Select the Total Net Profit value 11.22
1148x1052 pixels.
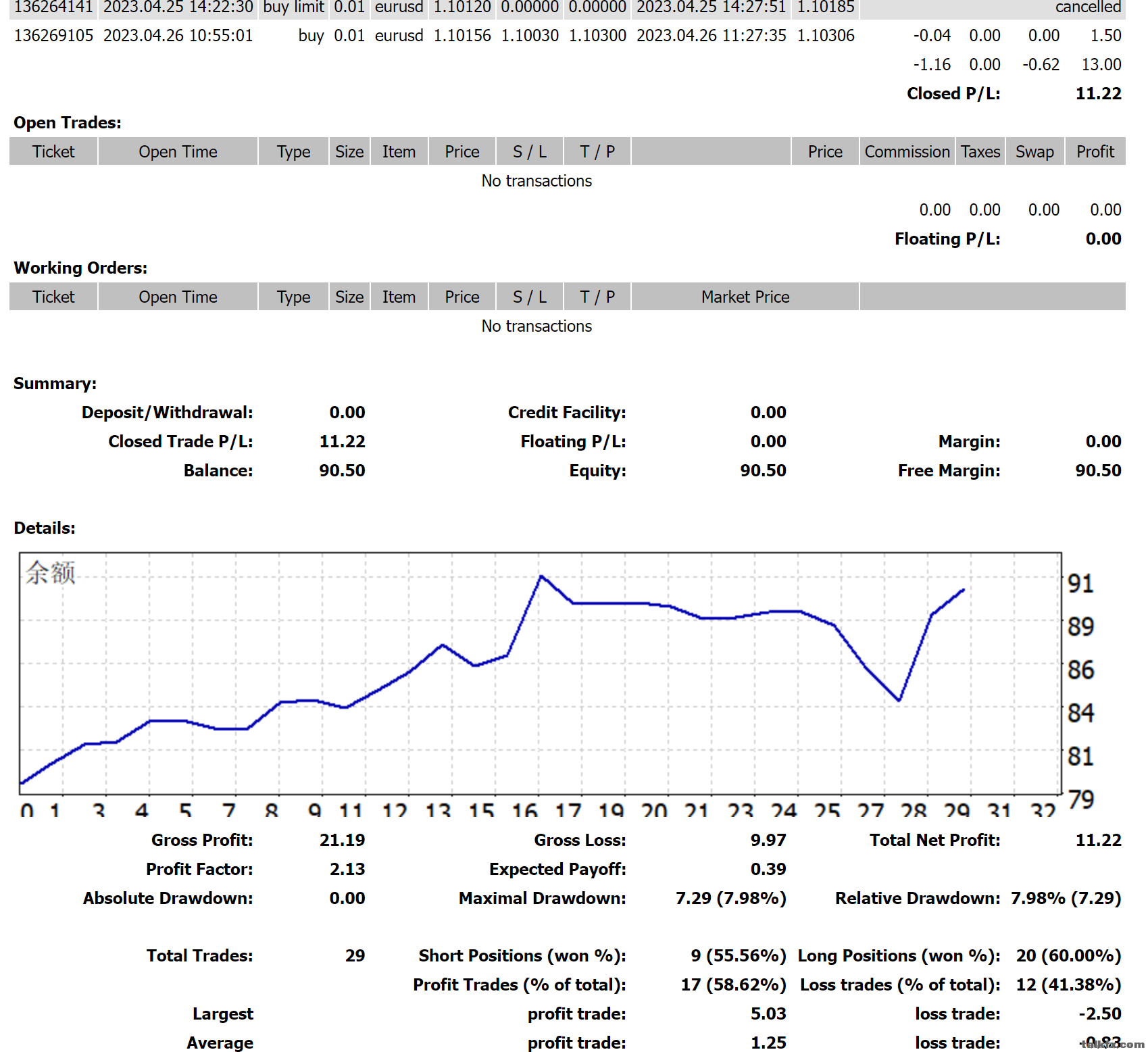coord(1098,841)
